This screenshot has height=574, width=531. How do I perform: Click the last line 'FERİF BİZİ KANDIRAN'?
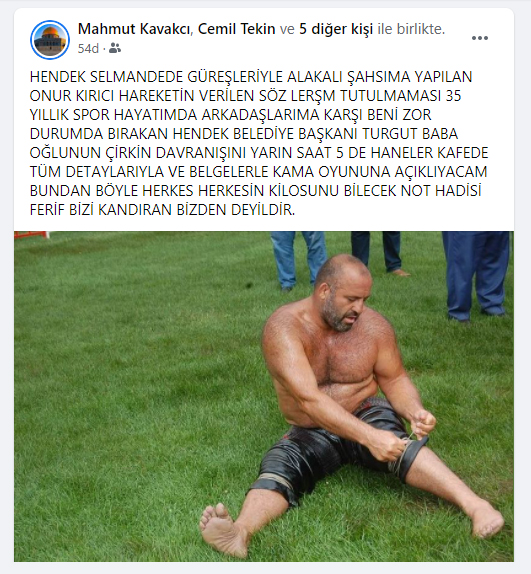pos(162,210)
